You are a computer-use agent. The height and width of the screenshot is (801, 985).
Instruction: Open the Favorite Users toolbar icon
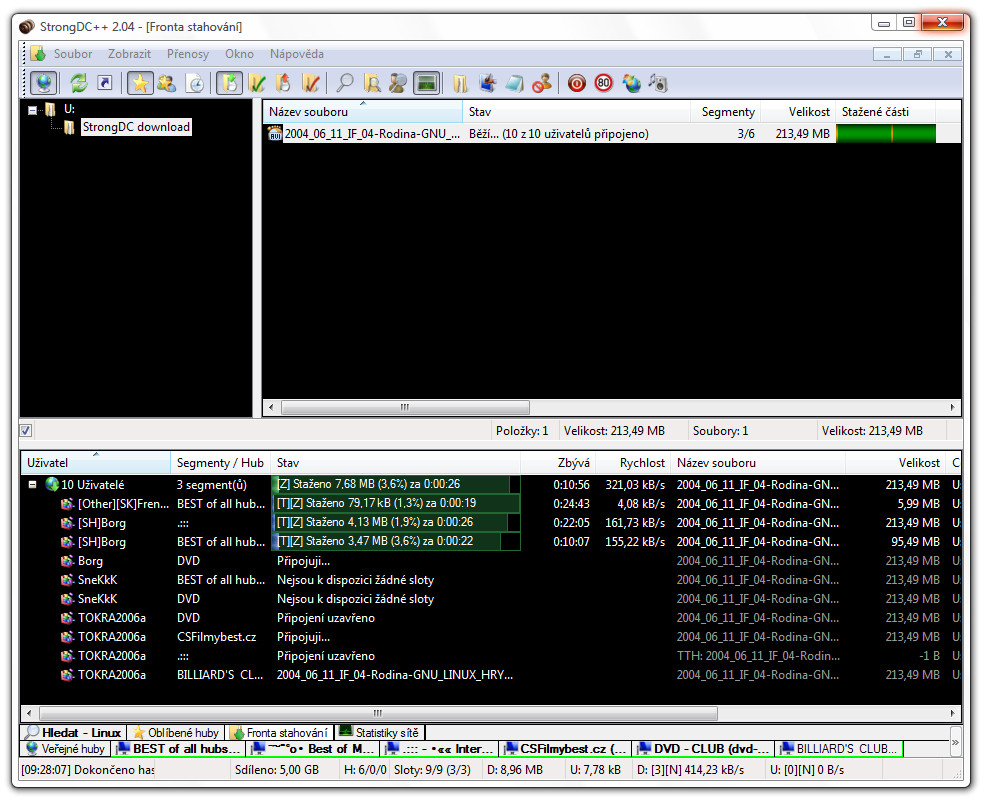(x=166, y=83)
